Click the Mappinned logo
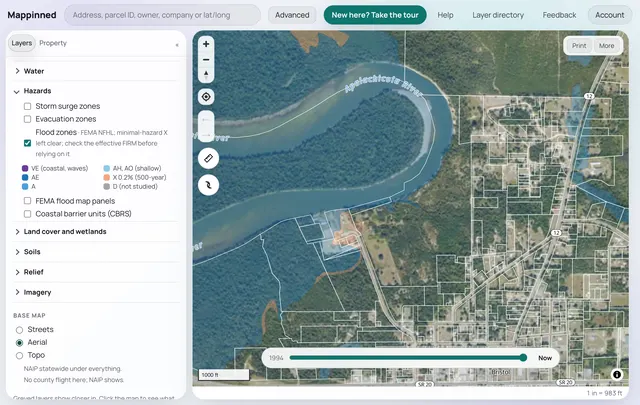Image resolution: width=640 pixels, height=405 pixels. pos(32,15)
